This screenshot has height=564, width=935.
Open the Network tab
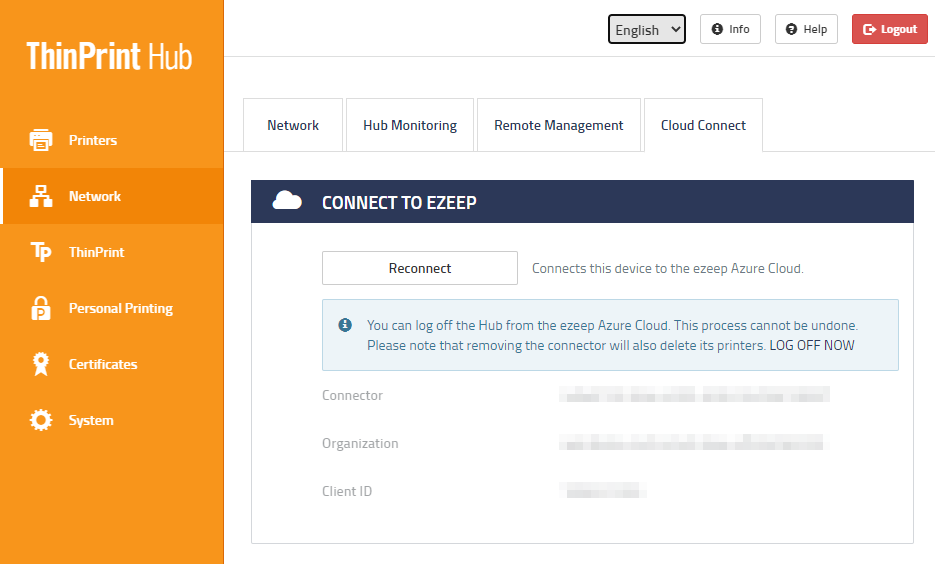click(x=293, y=125)
